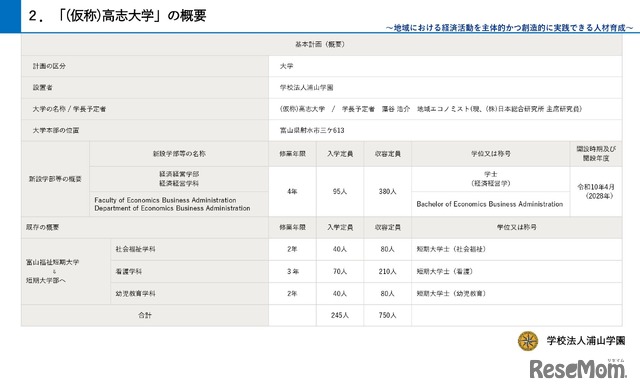Click 学位又は称号 header in the 既存の概要 row
640x392 pixels.
click(x=517, y=227)
